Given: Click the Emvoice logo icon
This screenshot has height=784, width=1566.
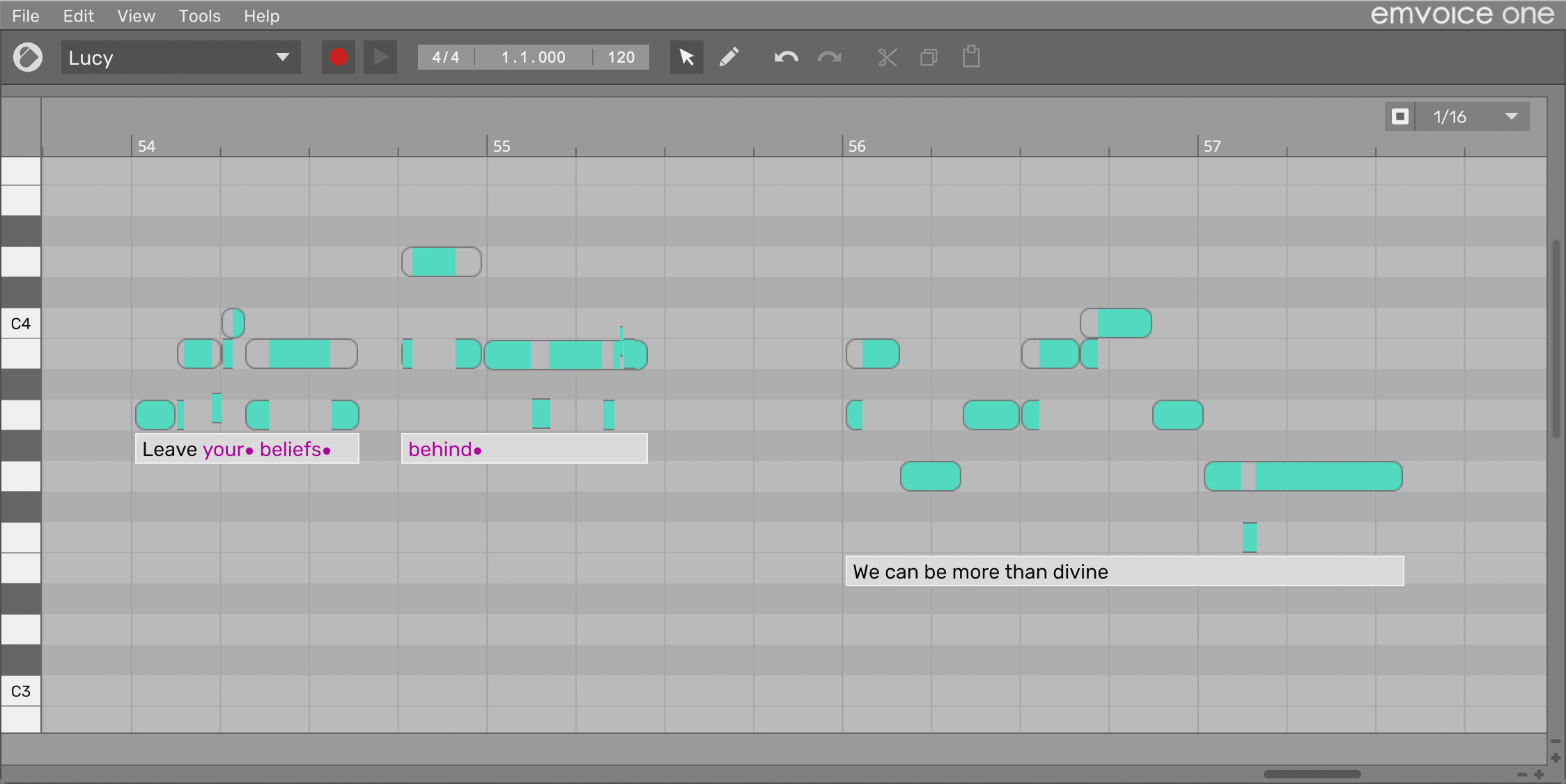Looking at the screenshot, I should [x=29, y=57].
